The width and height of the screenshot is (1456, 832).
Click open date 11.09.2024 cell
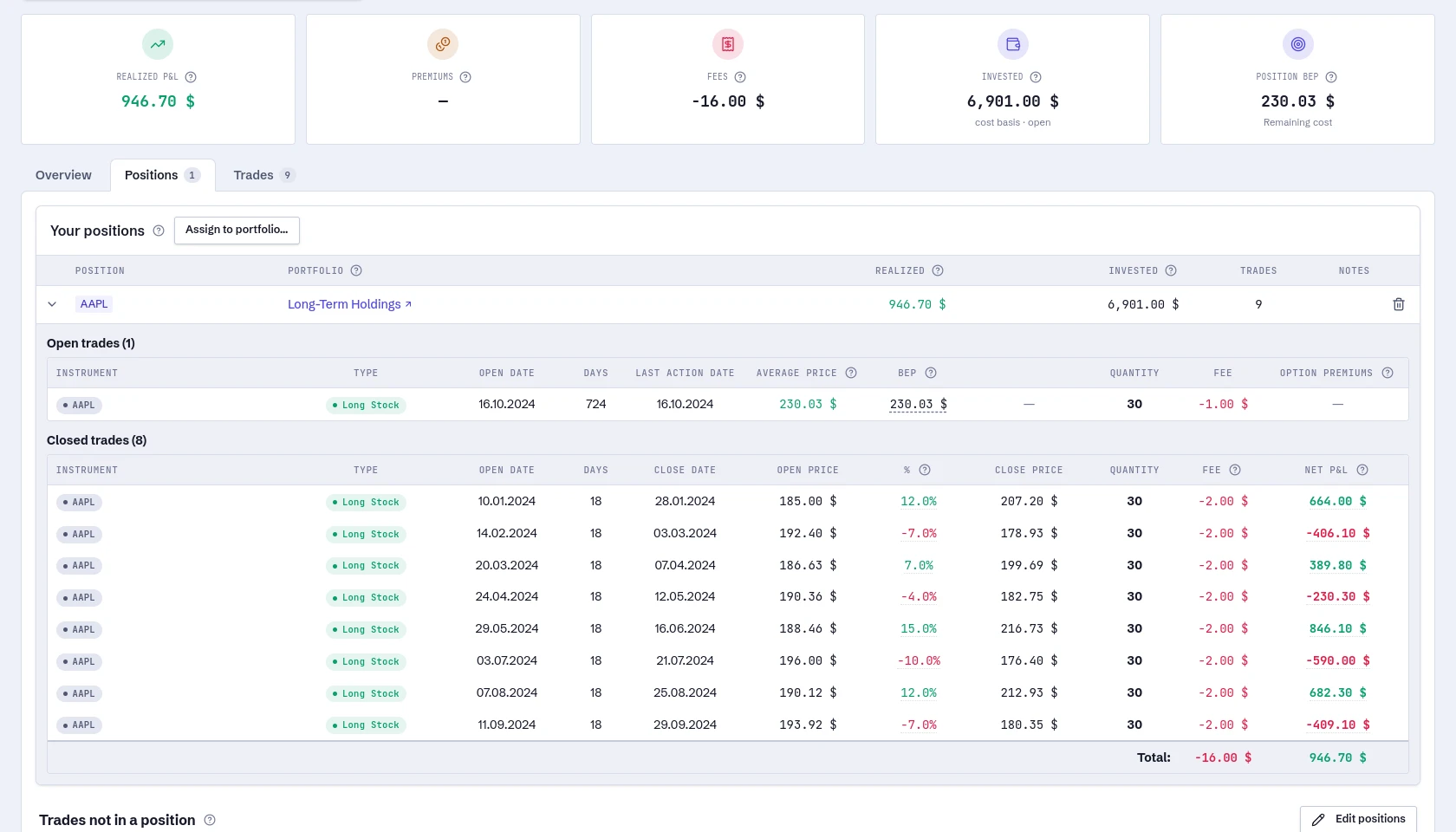tap(507, 725)
